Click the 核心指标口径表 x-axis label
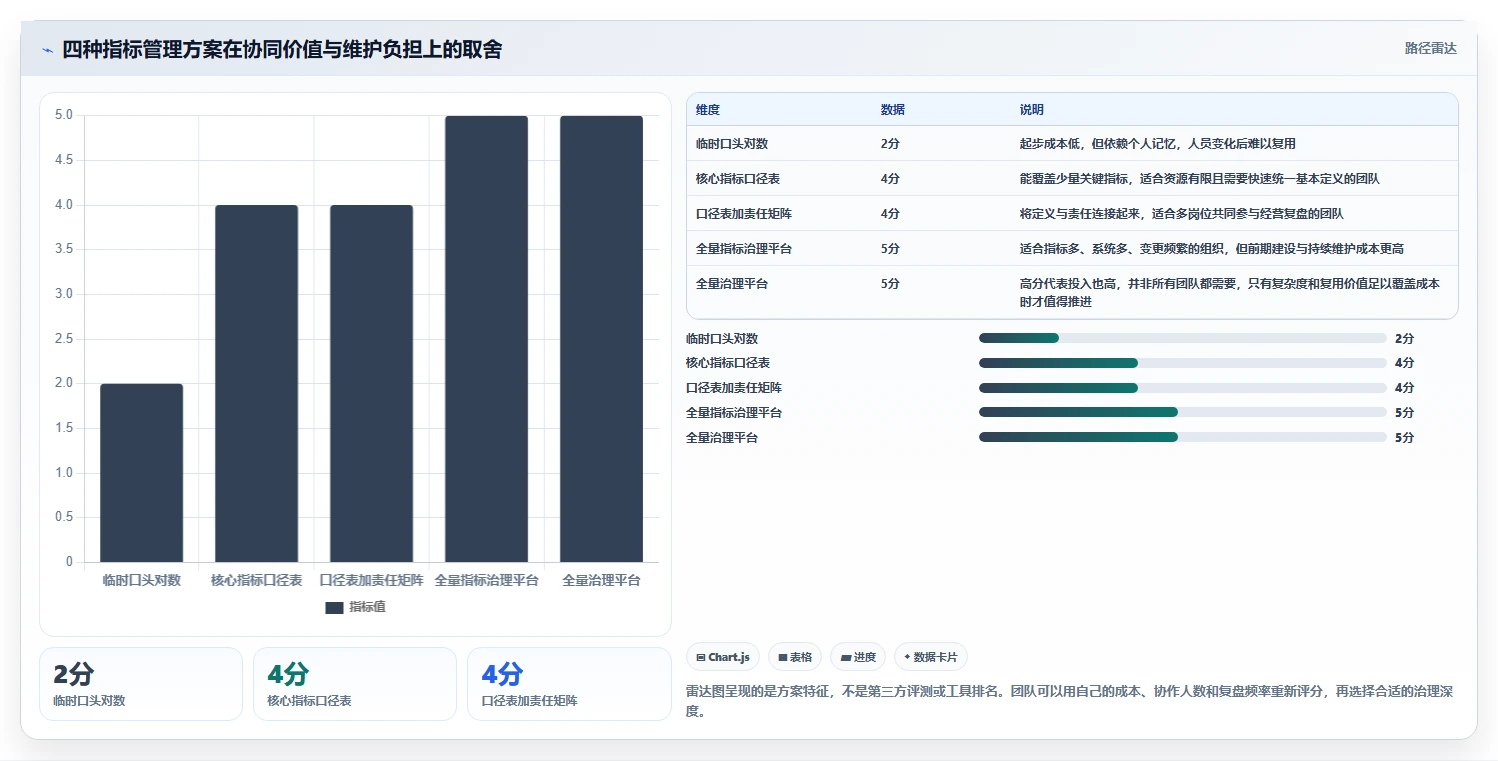The height and width of the screenshot is (761, 1498). click(256, 580)
